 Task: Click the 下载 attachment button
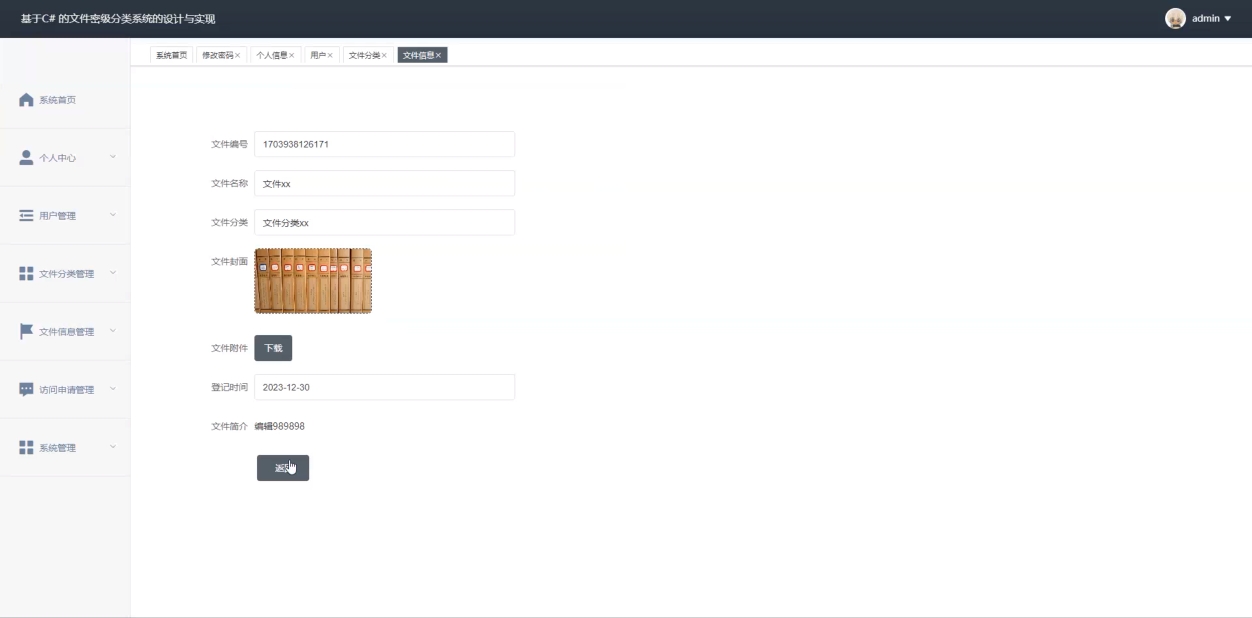click(273, 348)
